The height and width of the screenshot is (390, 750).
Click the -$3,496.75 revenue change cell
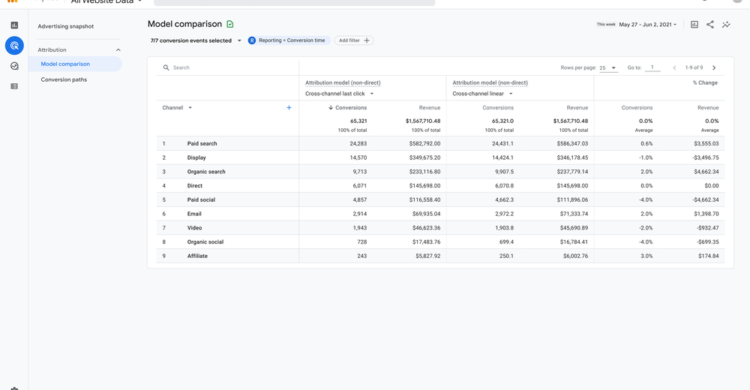[706, 157]
